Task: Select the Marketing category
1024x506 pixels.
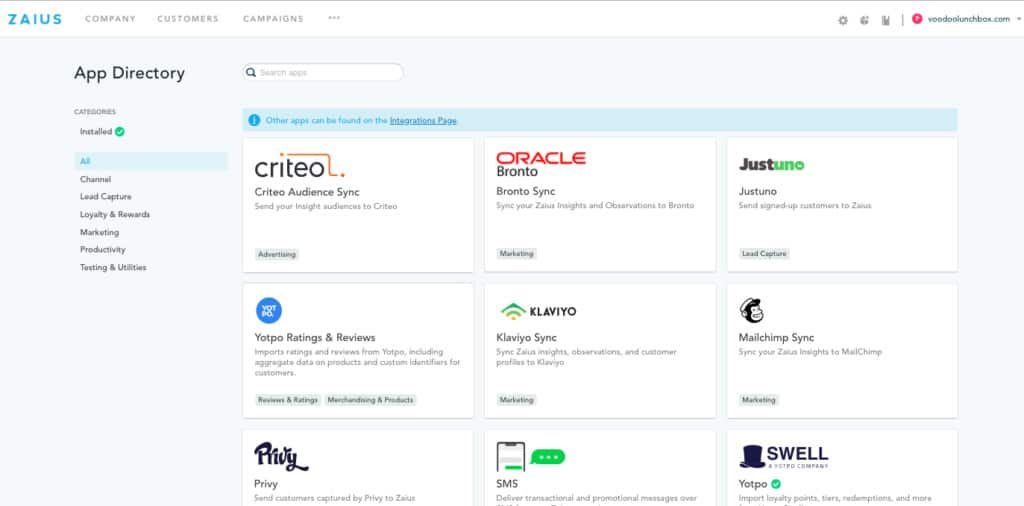Action: click(x=99, y=232)
